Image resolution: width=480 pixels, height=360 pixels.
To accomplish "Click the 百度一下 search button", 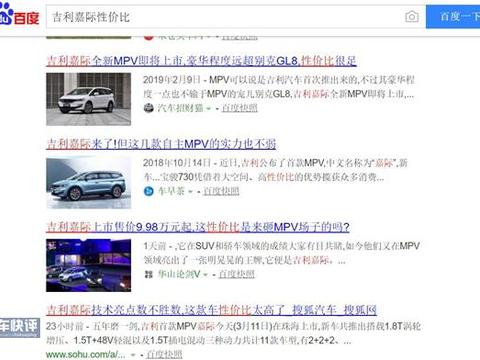I will point(453,17).
